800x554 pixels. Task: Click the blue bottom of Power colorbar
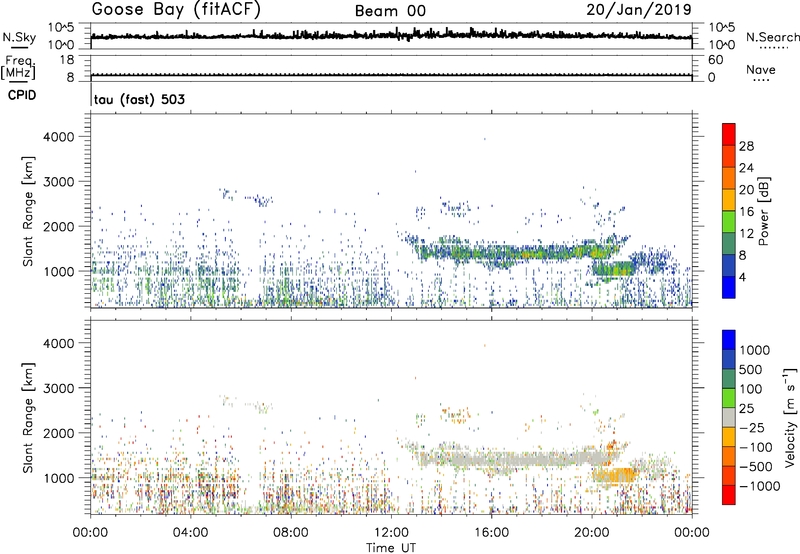click(729, 288)
